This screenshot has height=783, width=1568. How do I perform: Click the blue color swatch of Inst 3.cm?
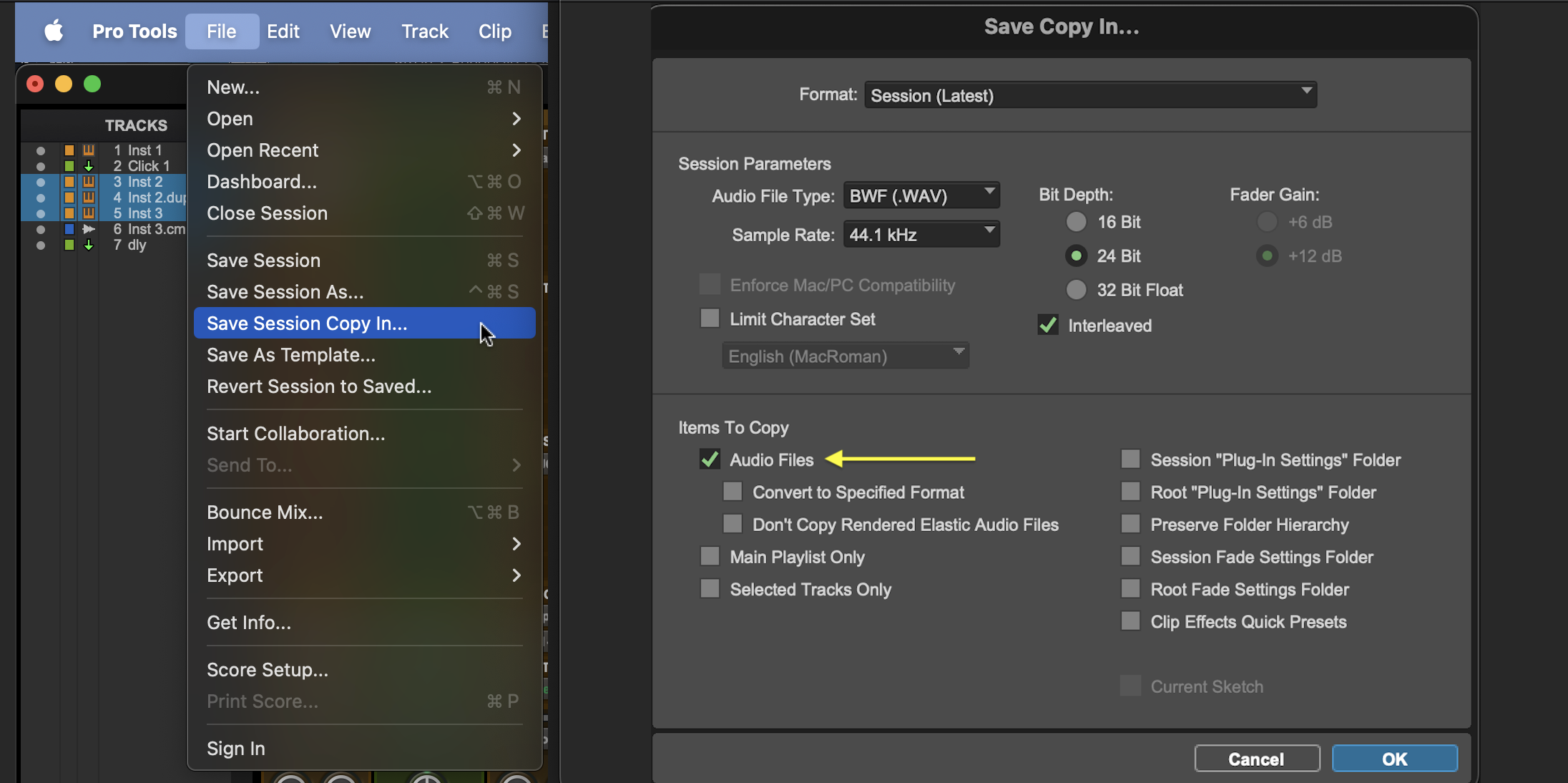coord(69,229)
